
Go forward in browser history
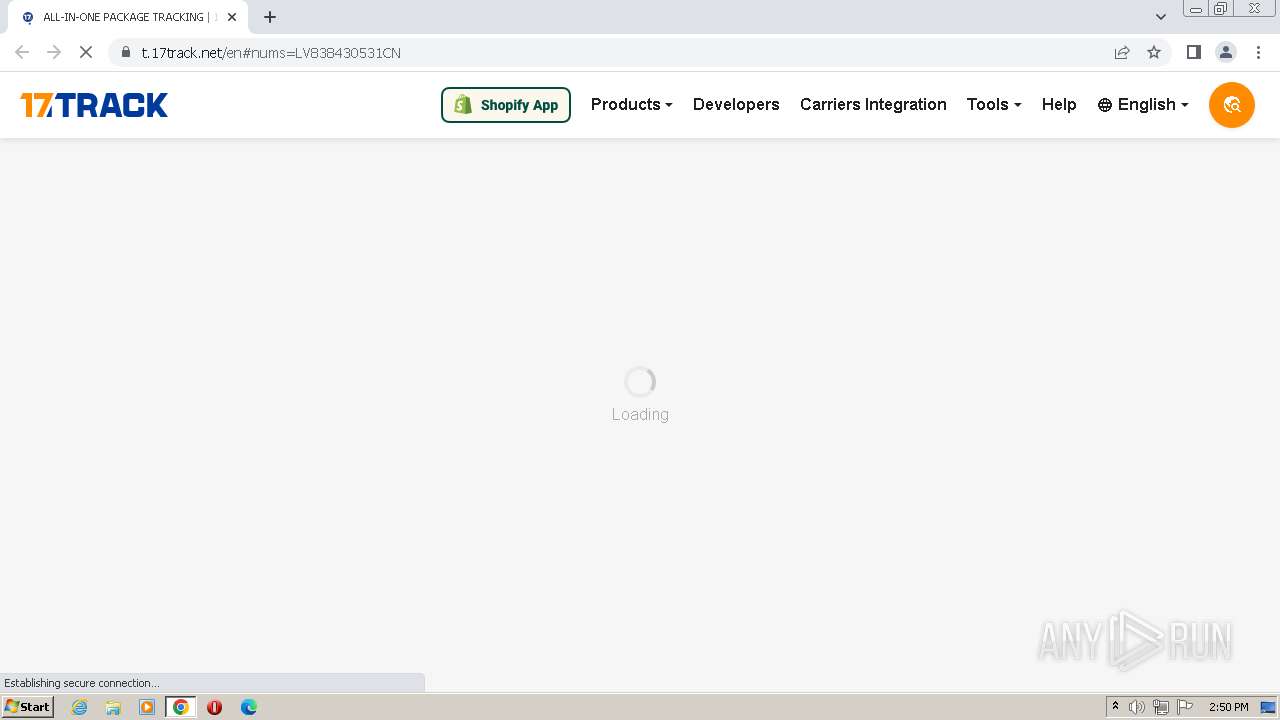tap(54, 52)
